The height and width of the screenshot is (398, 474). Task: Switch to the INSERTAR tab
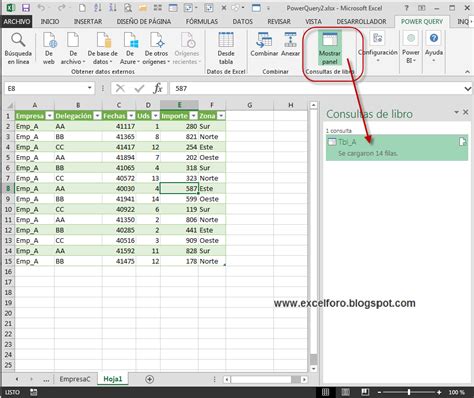[x=88, y=22]
